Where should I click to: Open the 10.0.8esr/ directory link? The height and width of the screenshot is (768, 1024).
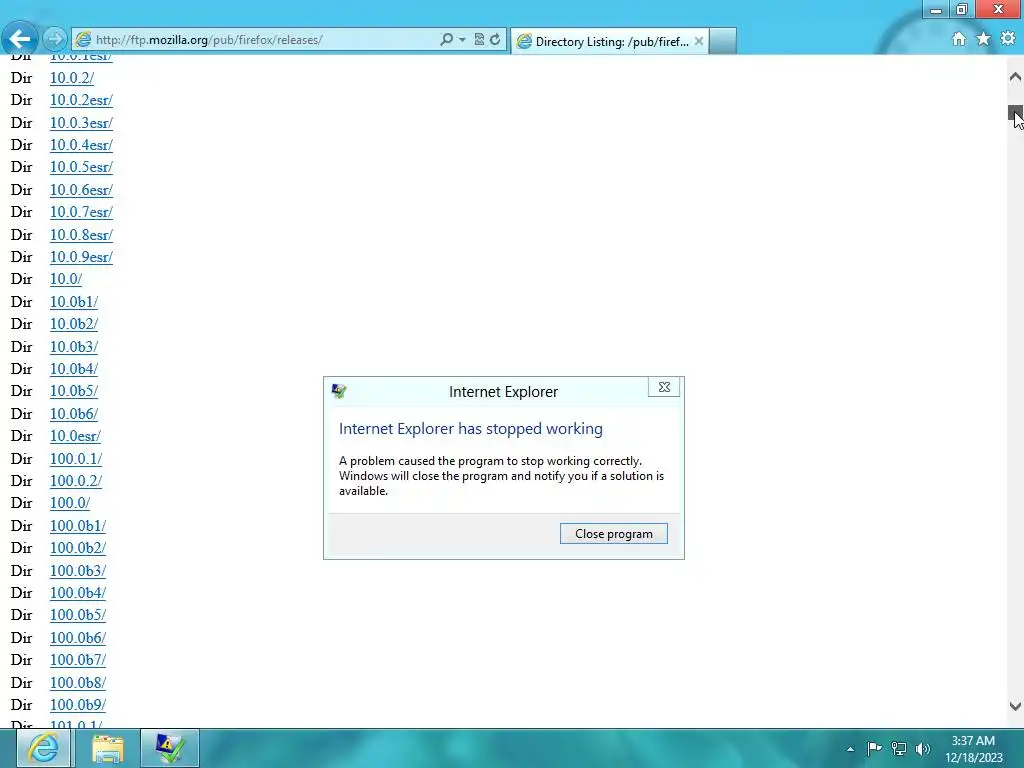point(81,234)
